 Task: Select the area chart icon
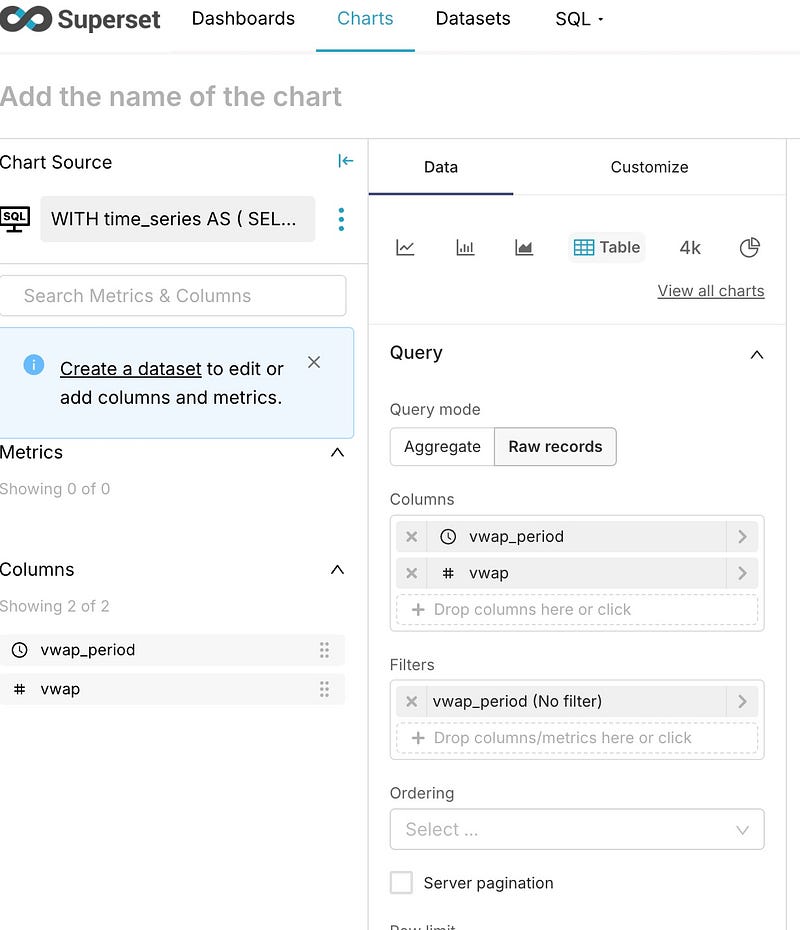click(524, 248)
